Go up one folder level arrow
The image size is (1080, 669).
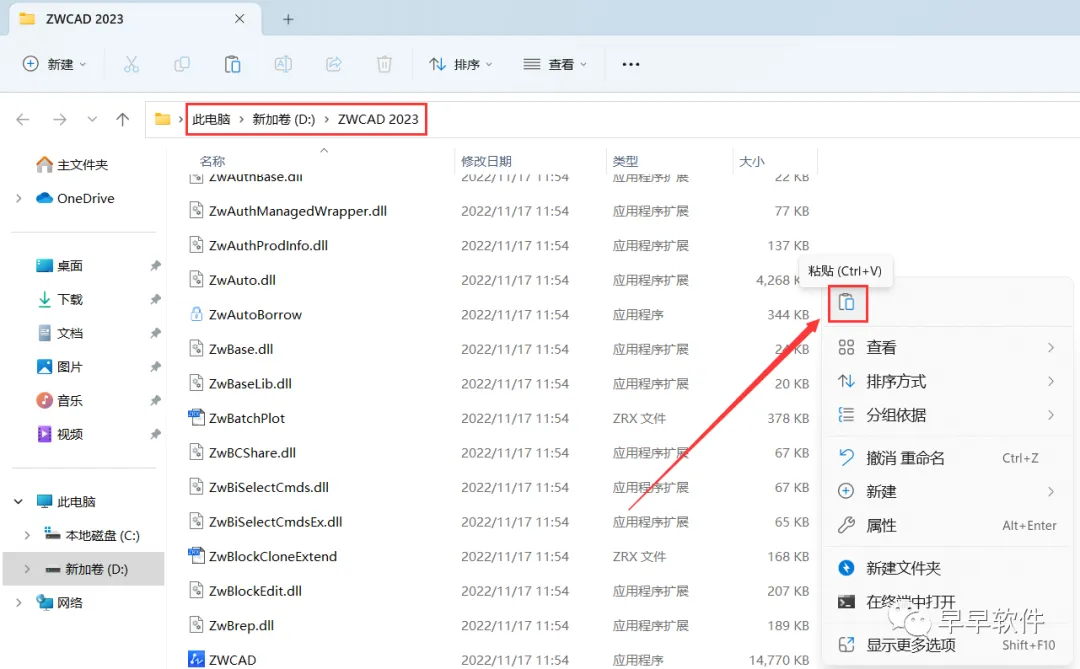tap(123, 119)
